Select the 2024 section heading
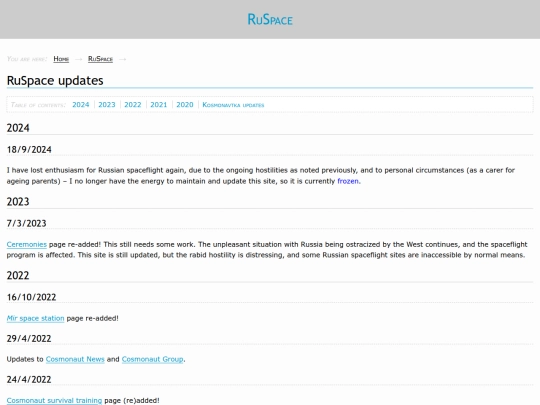This screenshot has width=540, height=405. tap(18, 128)
